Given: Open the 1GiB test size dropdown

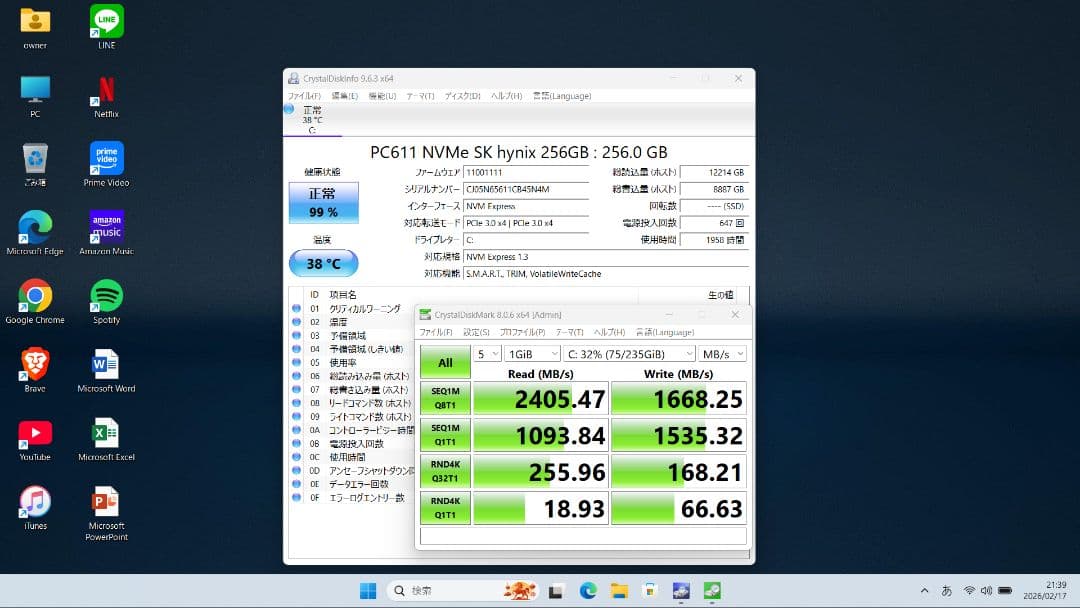Looking at the screenshot, I should tap(532, 353).
